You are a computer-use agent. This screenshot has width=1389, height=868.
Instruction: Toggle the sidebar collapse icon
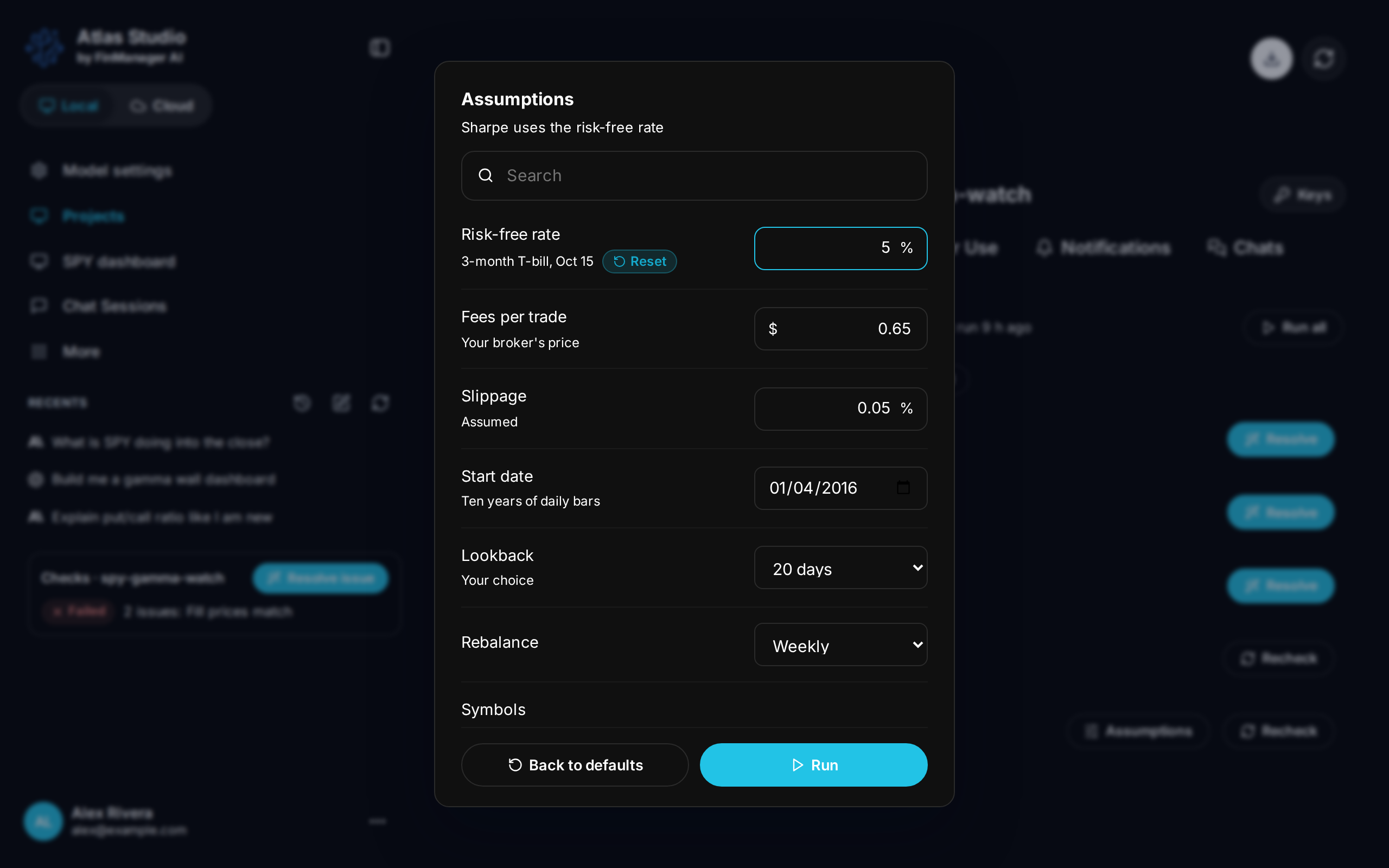[x=379, y=48]
